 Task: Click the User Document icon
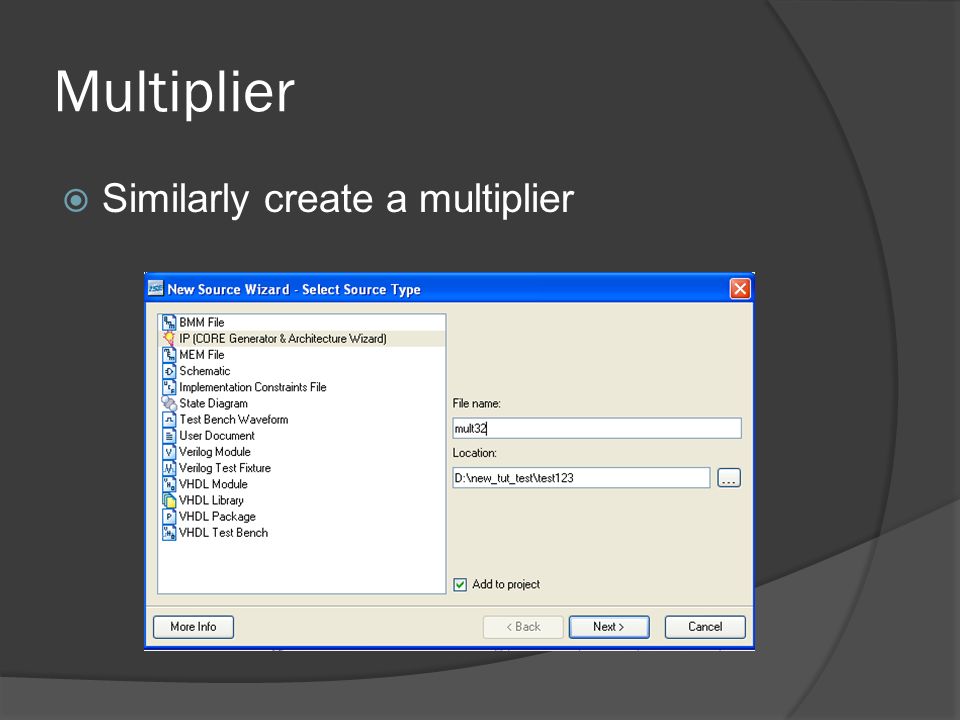click(169, 436)
